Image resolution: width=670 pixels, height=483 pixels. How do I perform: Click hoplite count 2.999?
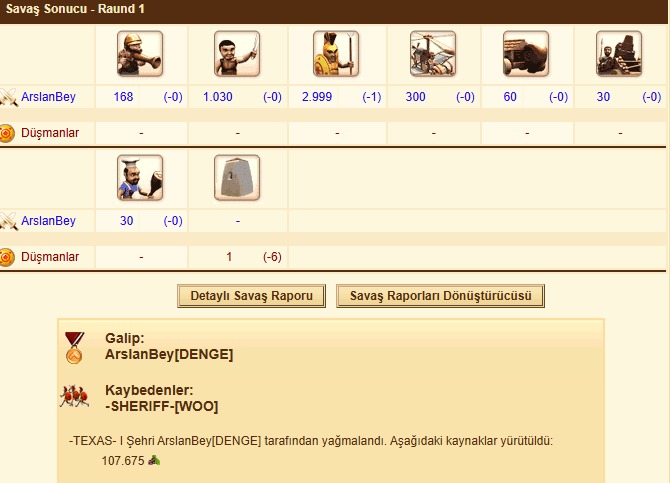(x=317, y=97)
